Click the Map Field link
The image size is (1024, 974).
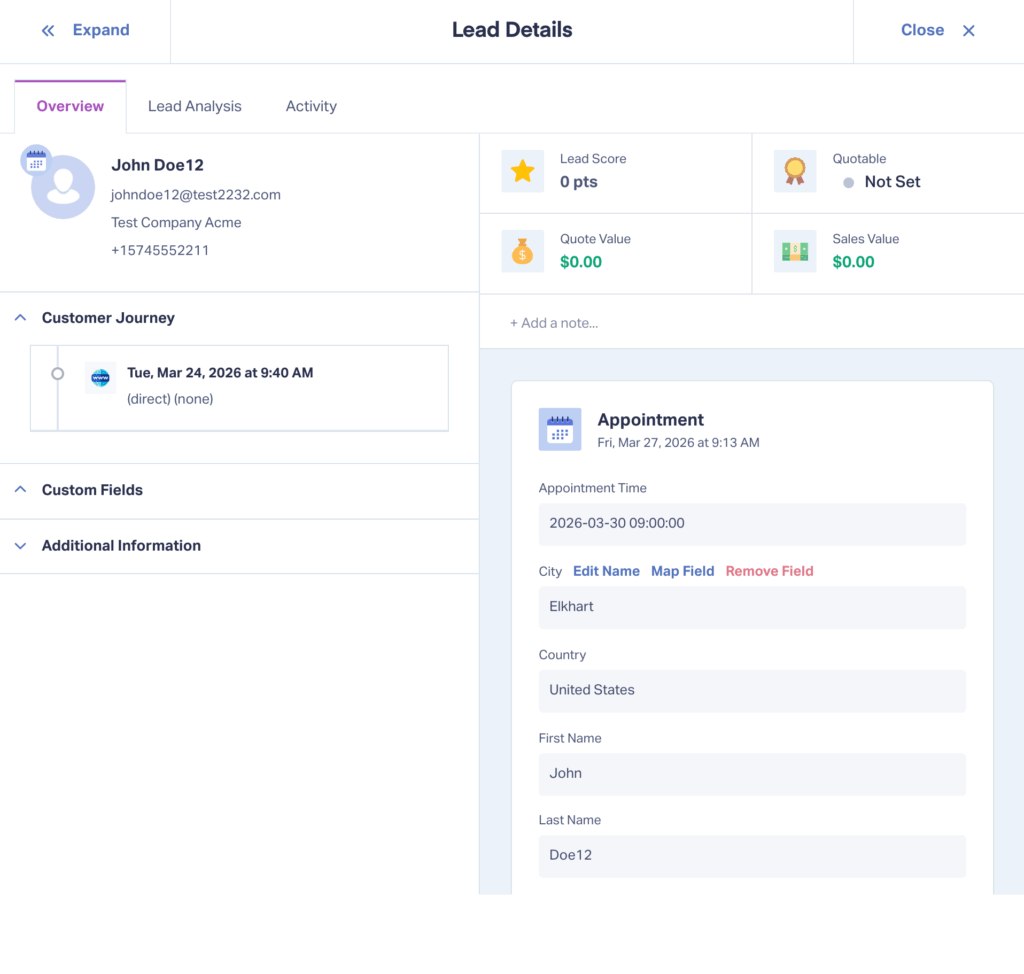683,571
